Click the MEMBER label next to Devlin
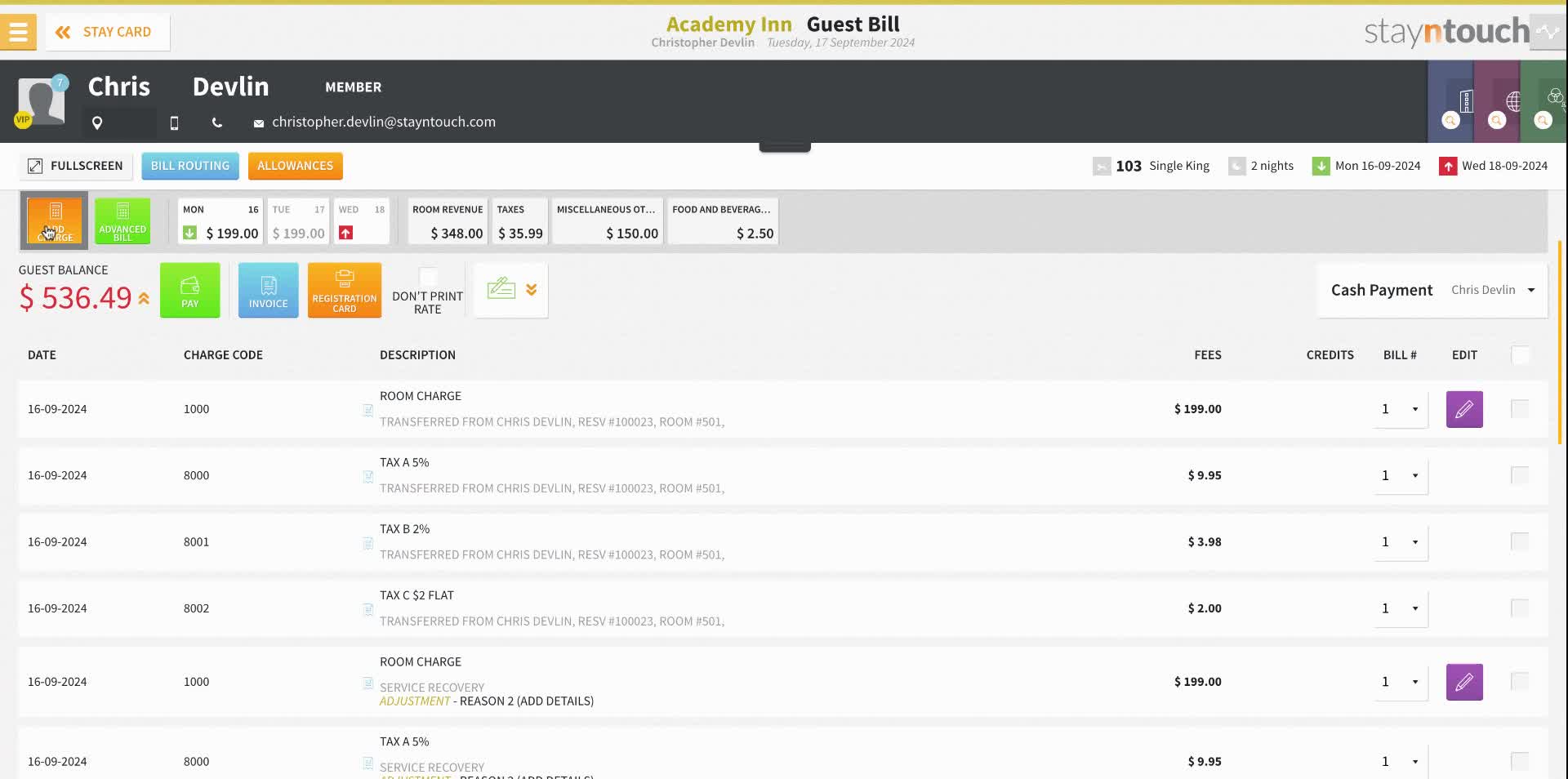 354,87
